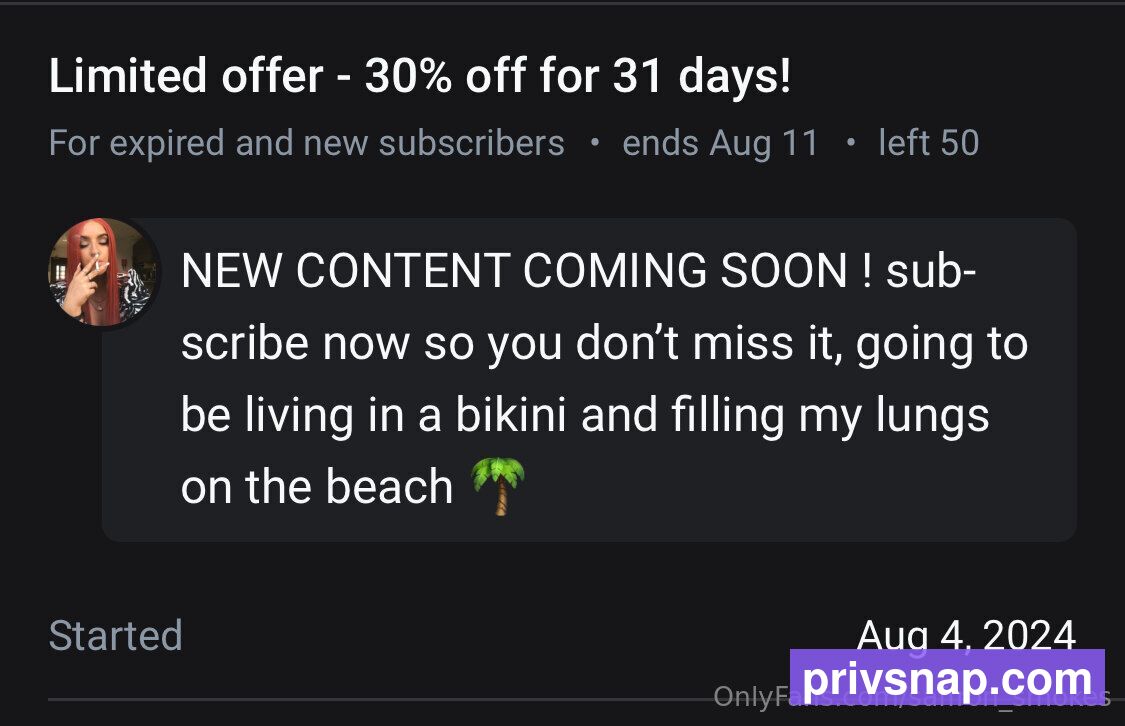This screenshot has width=1125, height=726.
Task: Click the "Started" label
Action: pos(116,636)
